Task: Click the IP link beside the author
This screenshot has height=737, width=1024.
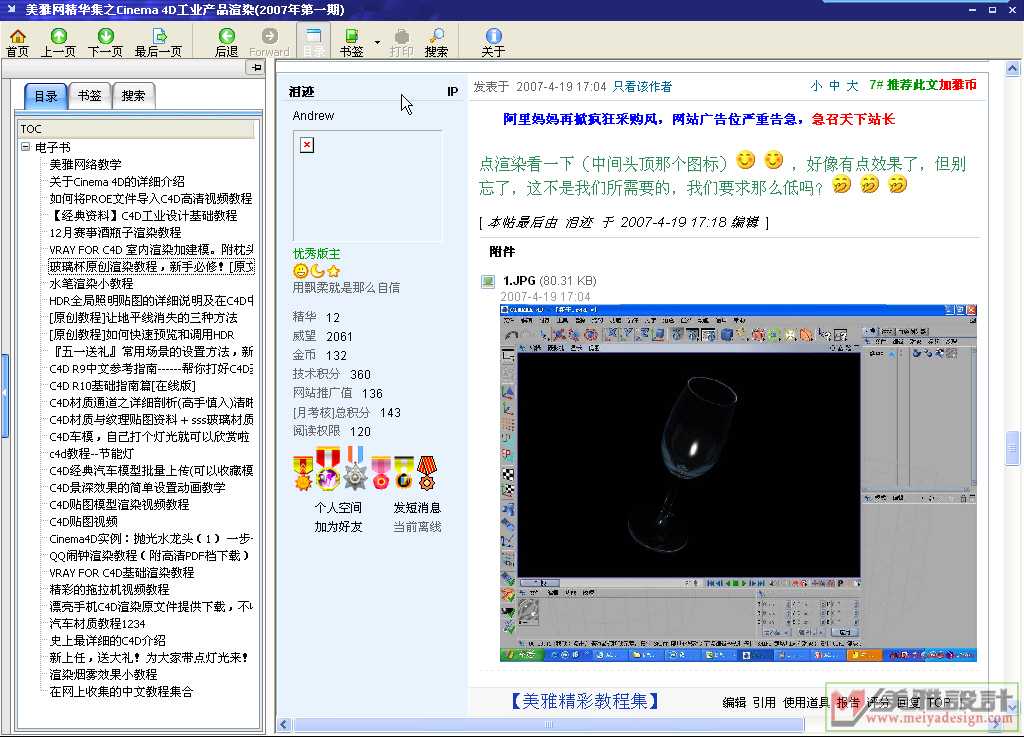Action: (453, 91)
